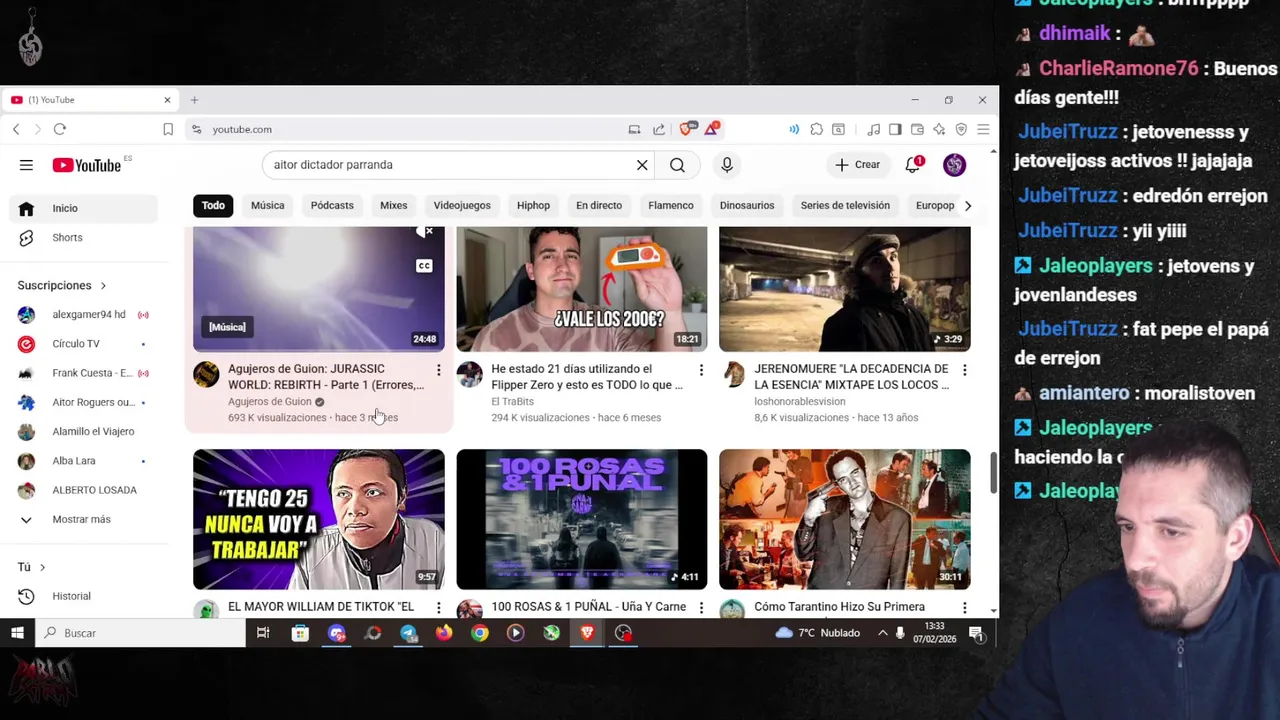Open options for Flipper Zero video

point(701,371)
